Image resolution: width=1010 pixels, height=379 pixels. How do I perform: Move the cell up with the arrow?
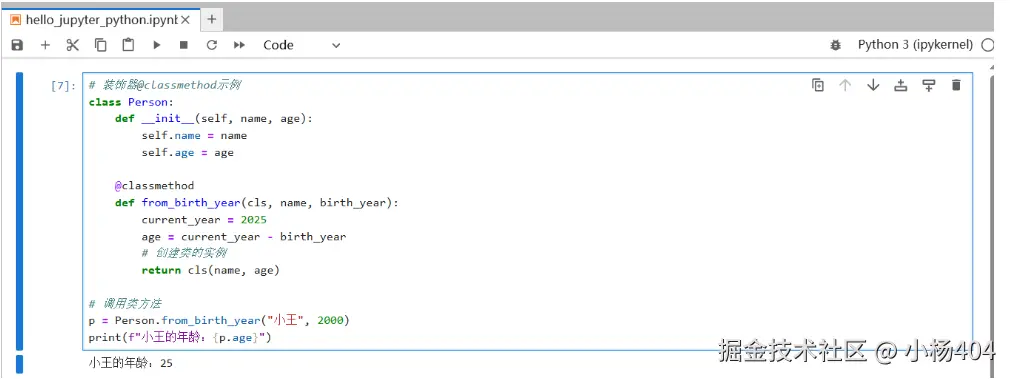pos(845,85)
